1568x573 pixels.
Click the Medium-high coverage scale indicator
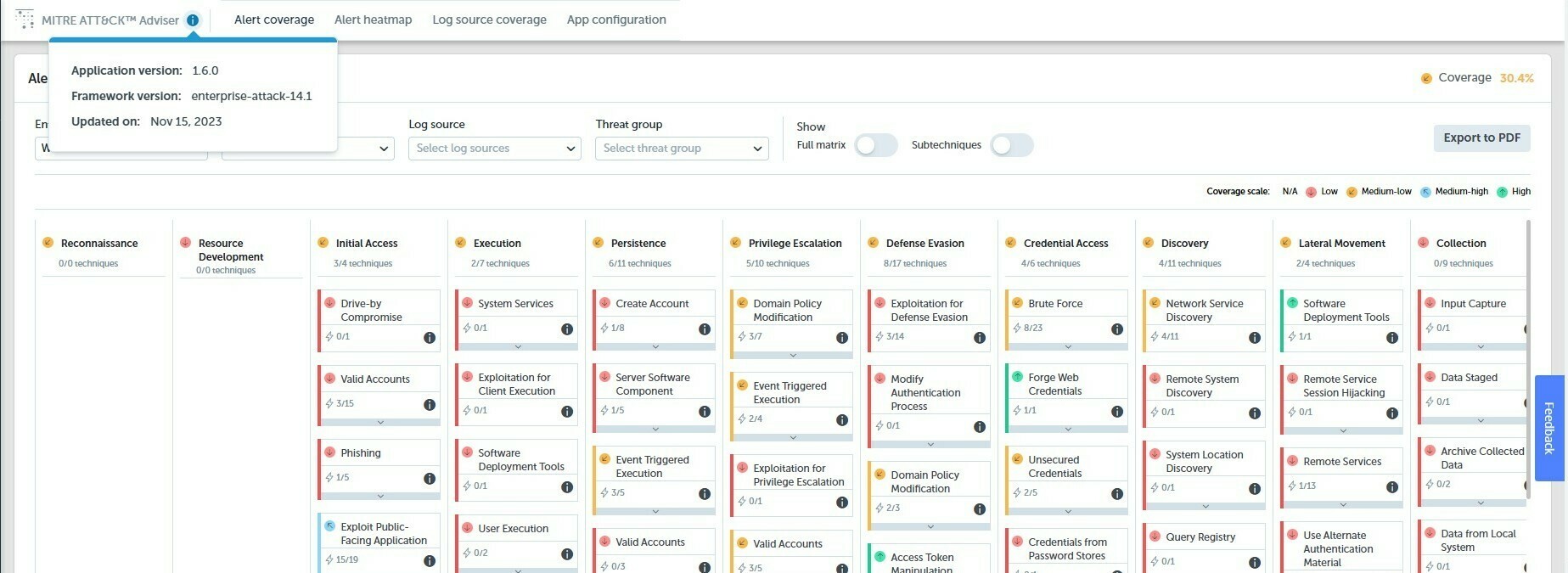(x=1454, y=192)
